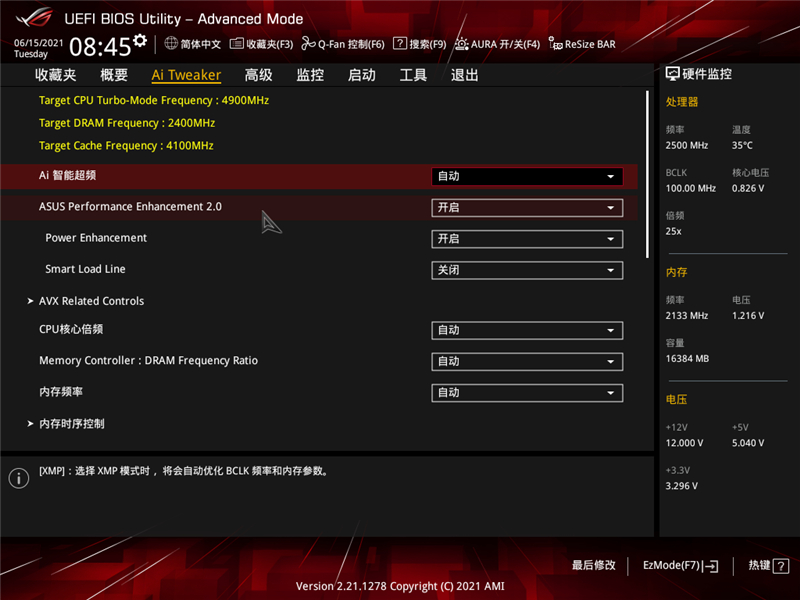Click the XMP help description text
Image resolution: width=800 pixels, height=600 pixels.
(x=184, y=471)
